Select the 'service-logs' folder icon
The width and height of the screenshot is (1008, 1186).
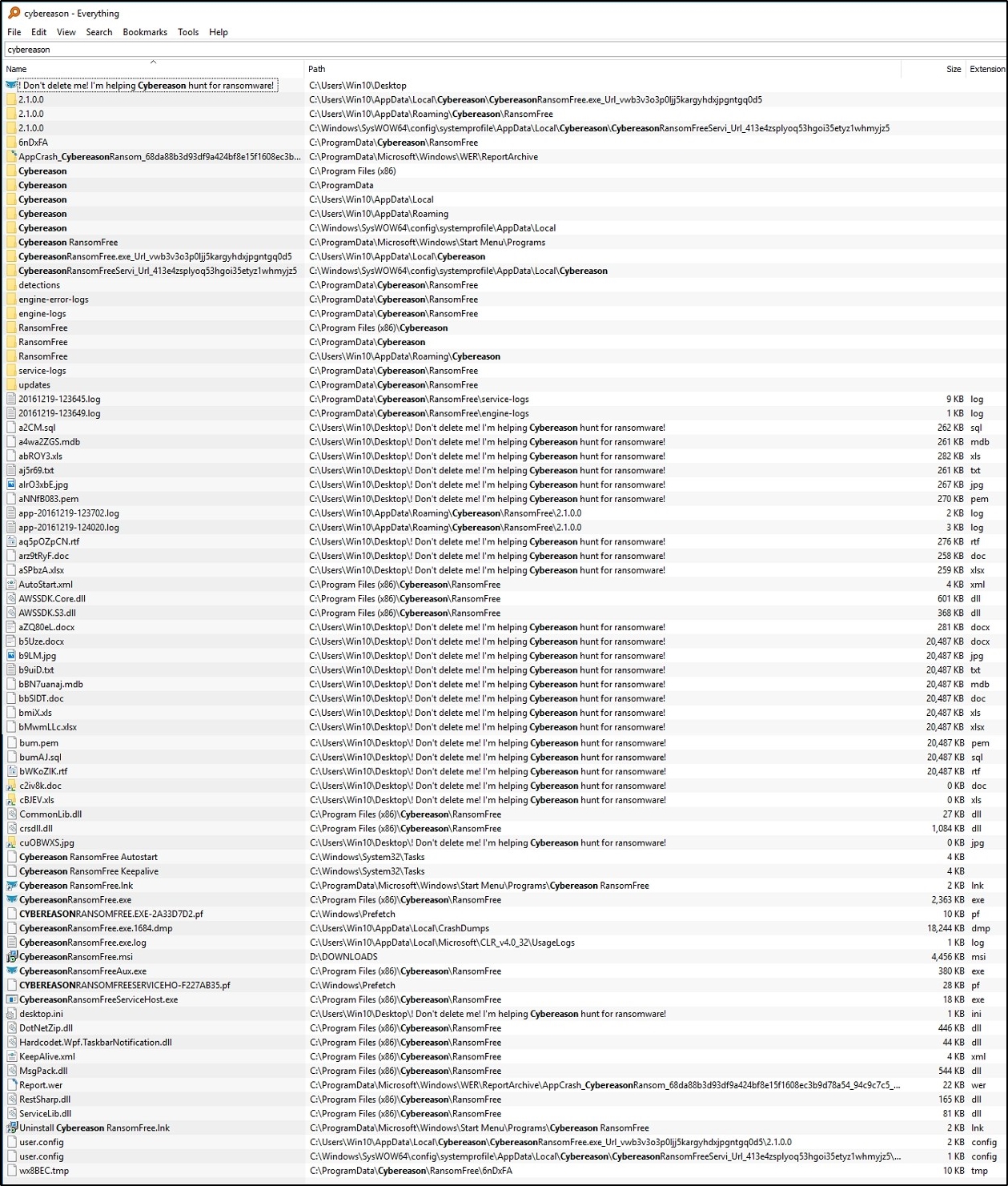[x=11, y=371]
